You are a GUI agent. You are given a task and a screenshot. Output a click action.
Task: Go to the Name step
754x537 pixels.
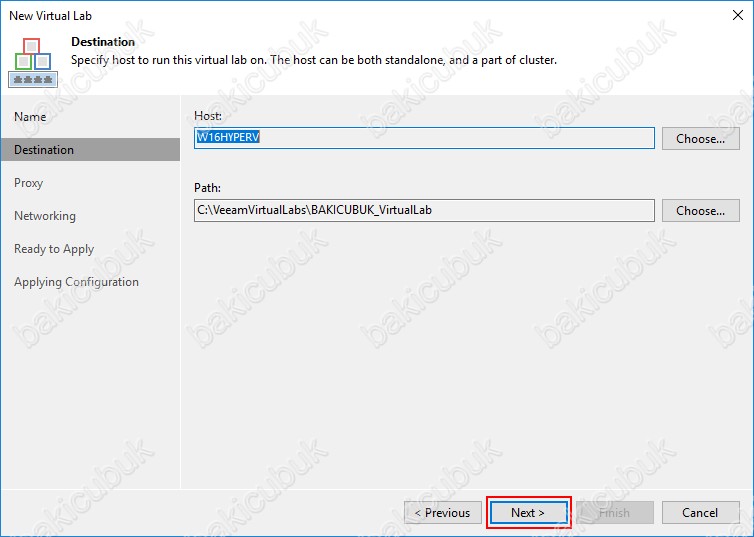(x=30, y=117)
